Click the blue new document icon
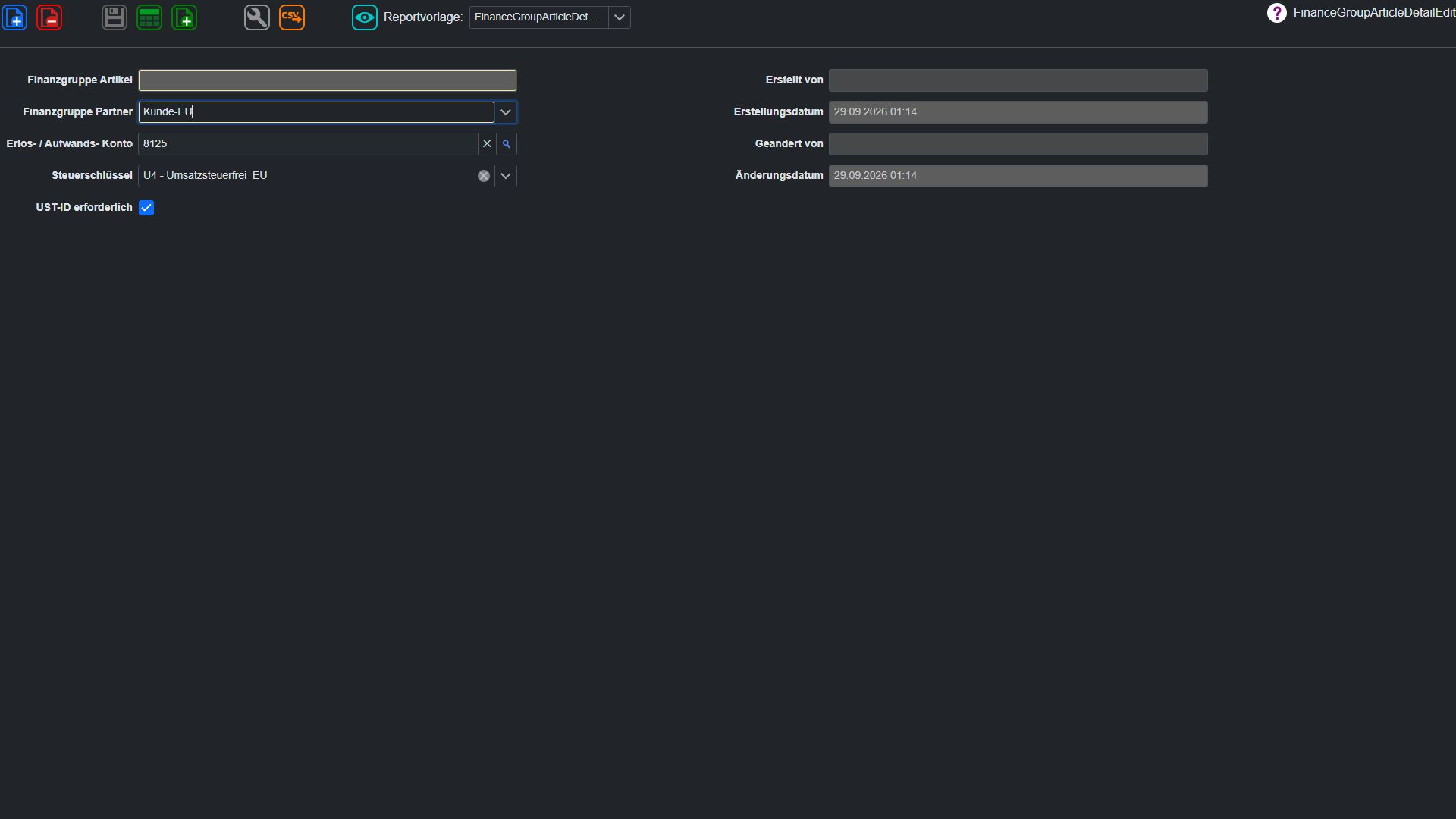1456x819 pixels. click(x=15, y=17)
